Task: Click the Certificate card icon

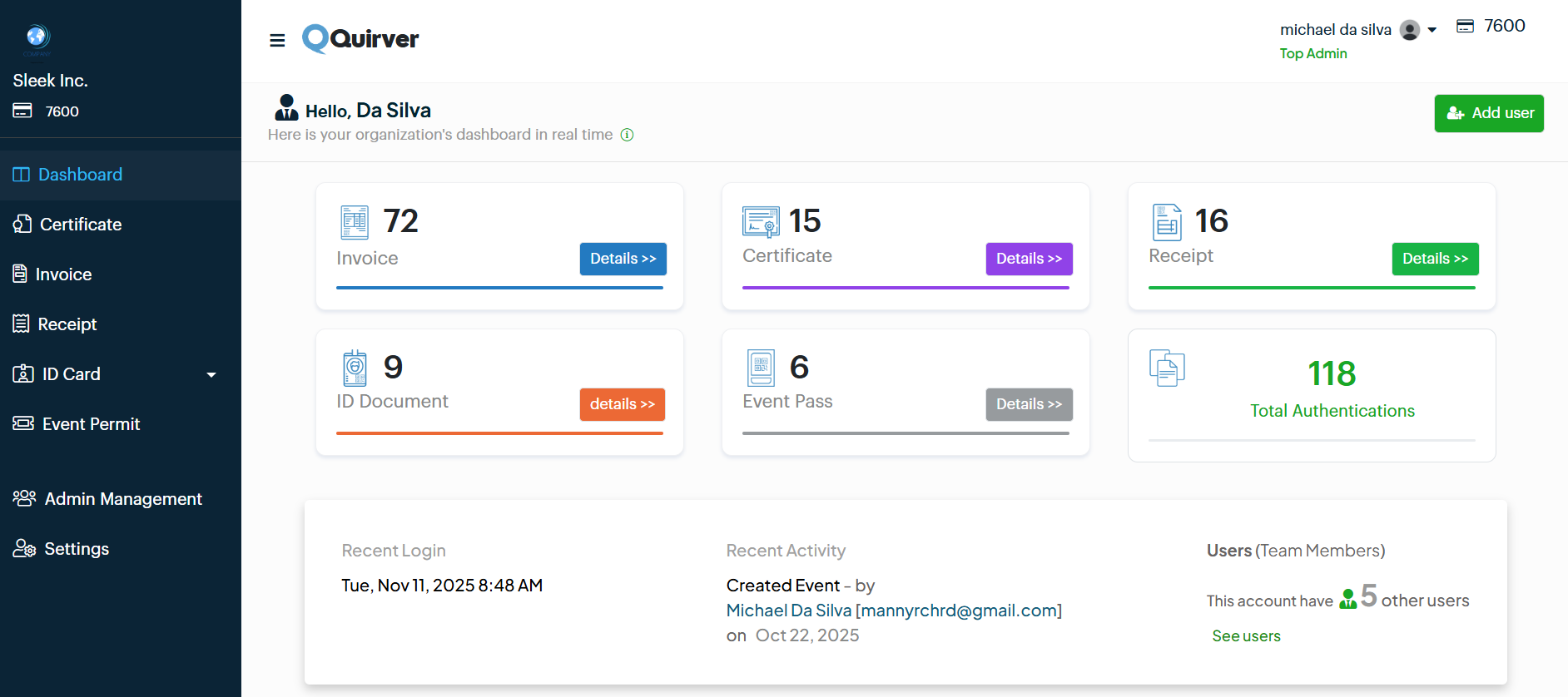Action: pos(761,222)
